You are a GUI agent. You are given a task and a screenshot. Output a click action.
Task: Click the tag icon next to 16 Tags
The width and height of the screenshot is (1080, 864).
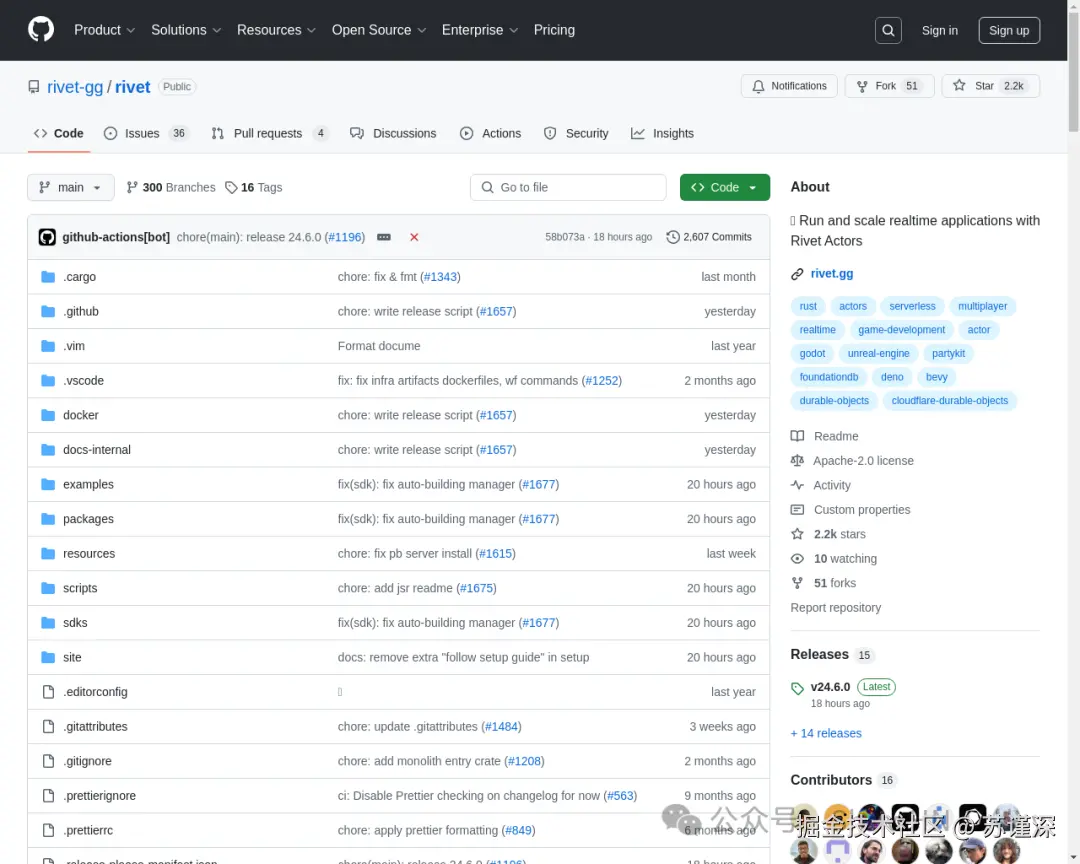pos(231,187)
